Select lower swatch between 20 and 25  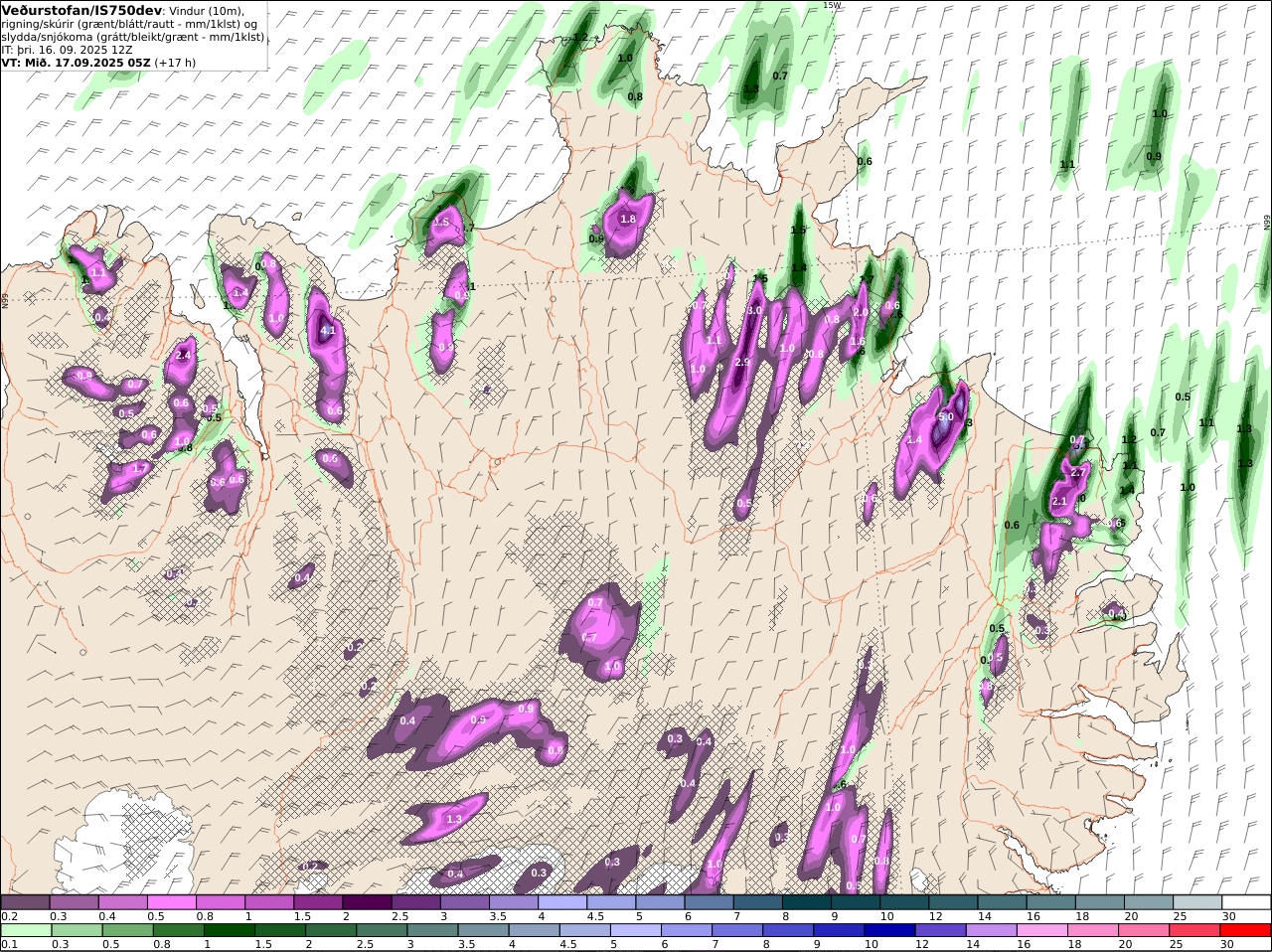1145,931
